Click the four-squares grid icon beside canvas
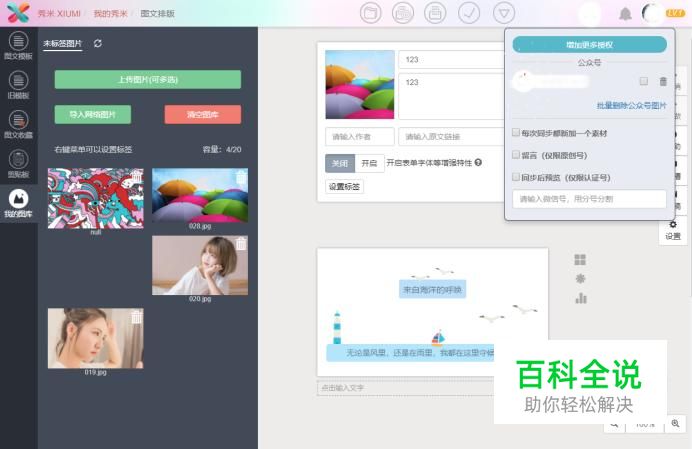 580,260
